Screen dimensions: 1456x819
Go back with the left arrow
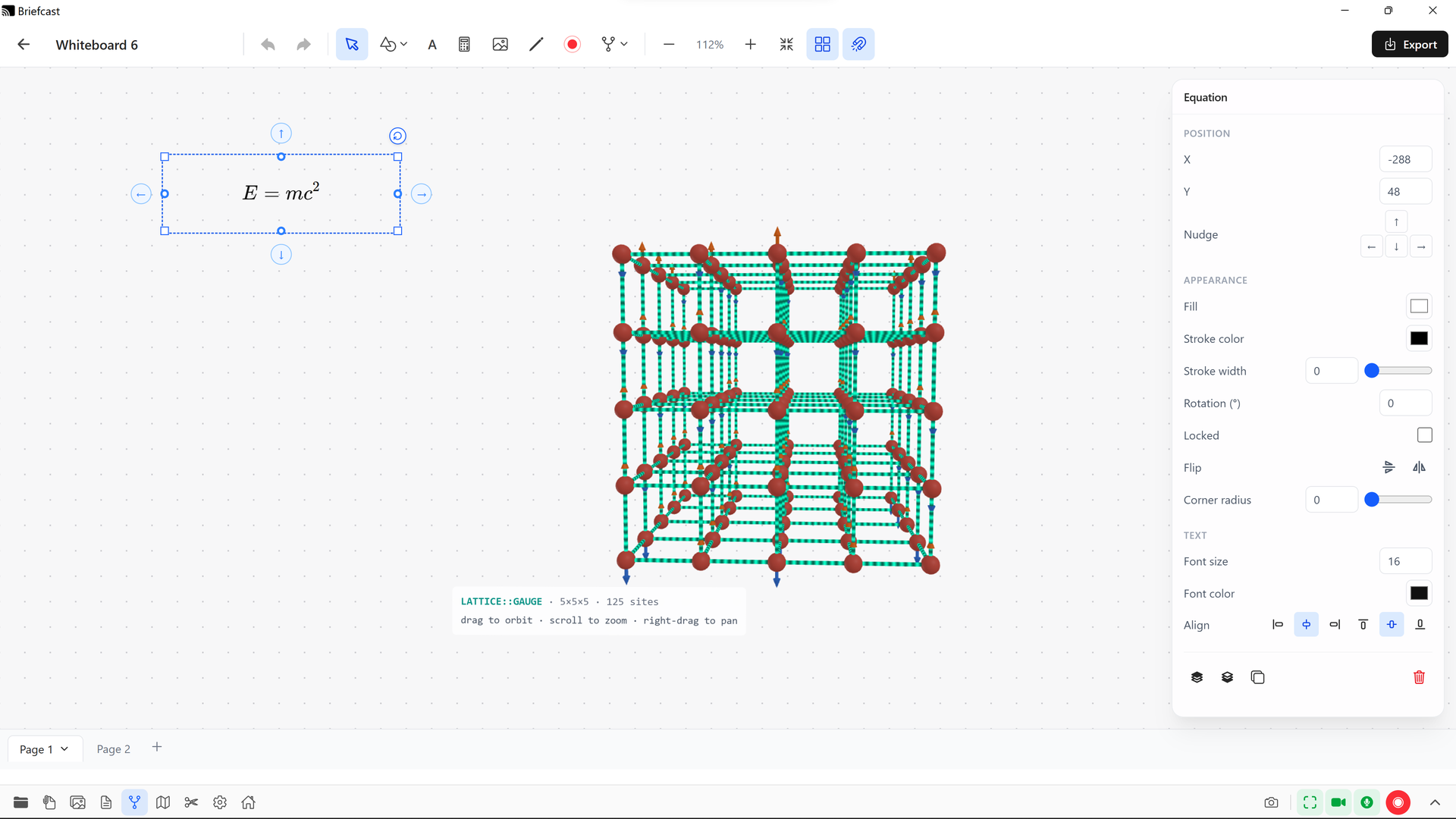(x=24, y=45)
